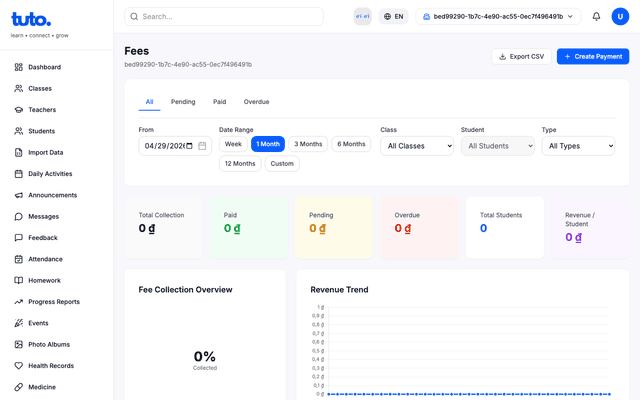Click the Announcements megaphone icon
640x400 pixels.
tap(18, 195)
